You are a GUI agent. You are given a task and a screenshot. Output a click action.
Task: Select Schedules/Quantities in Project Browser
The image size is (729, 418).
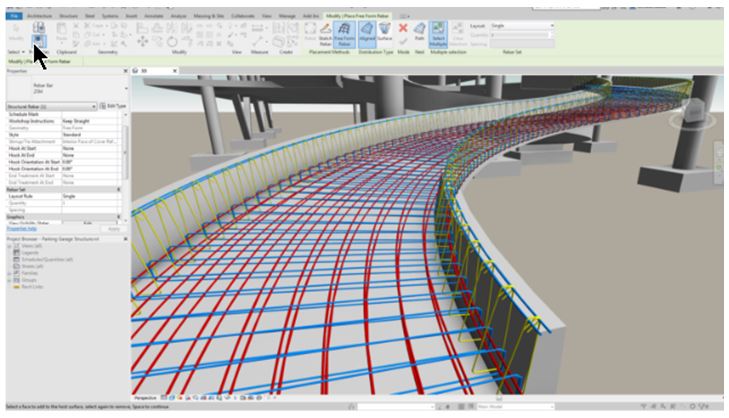[x=47, y=259]
